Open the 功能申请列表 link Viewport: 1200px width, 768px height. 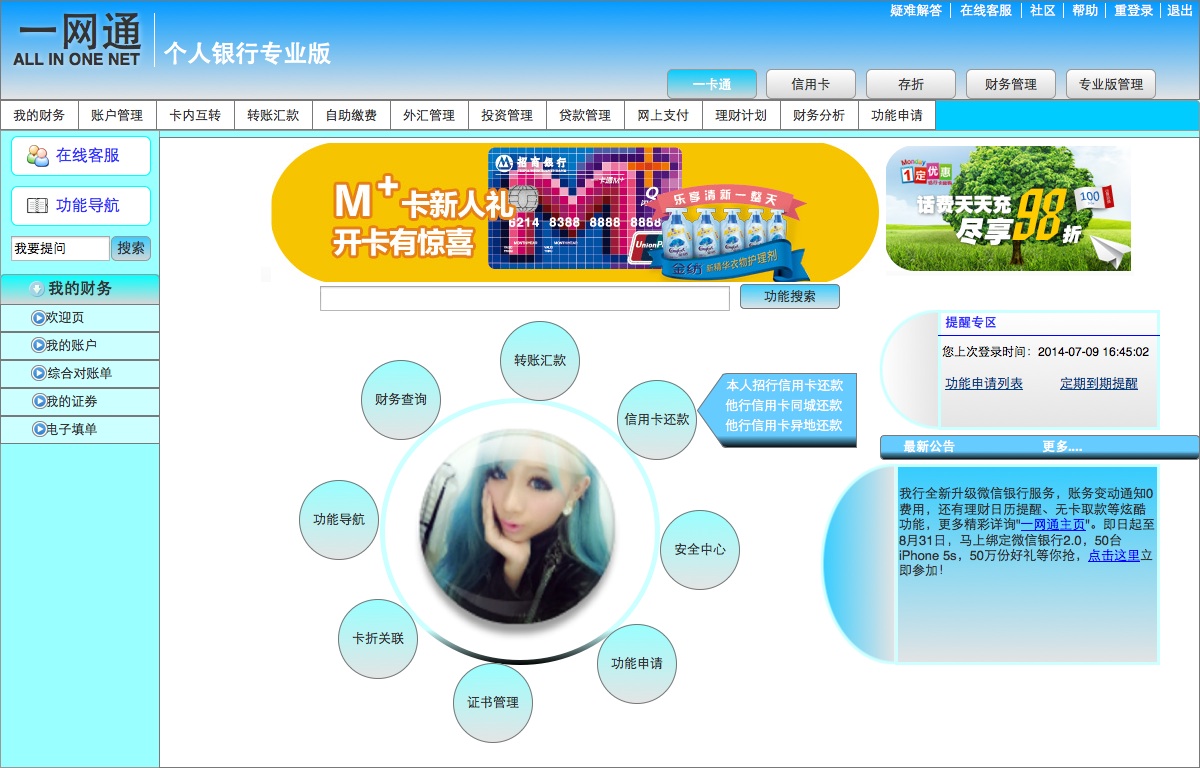tap(984, 383)
